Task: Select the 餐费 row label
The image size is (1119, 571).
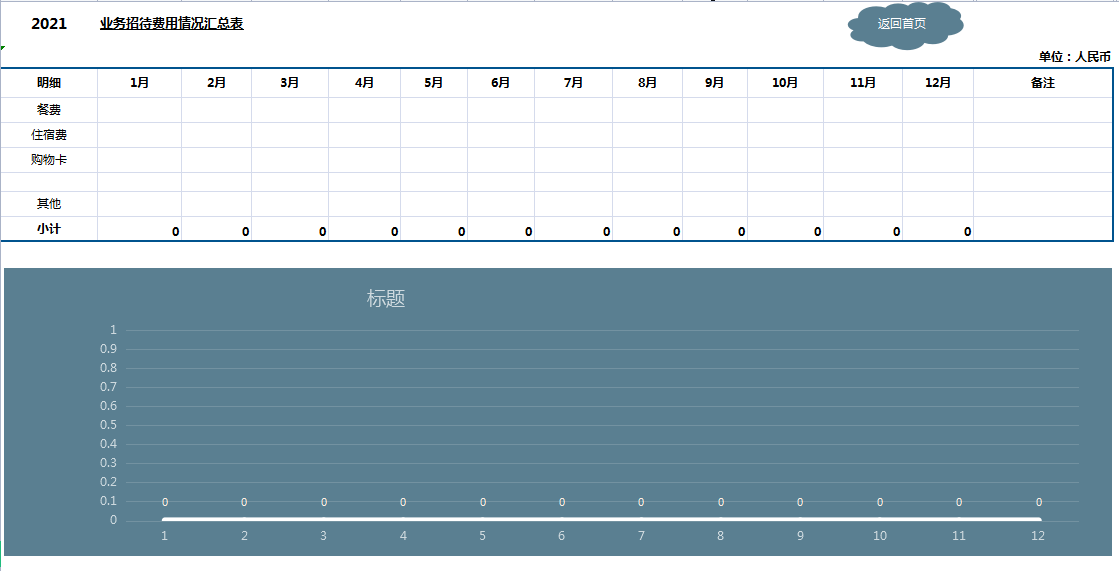Action: pyautogui.click(x=49, y=110)
